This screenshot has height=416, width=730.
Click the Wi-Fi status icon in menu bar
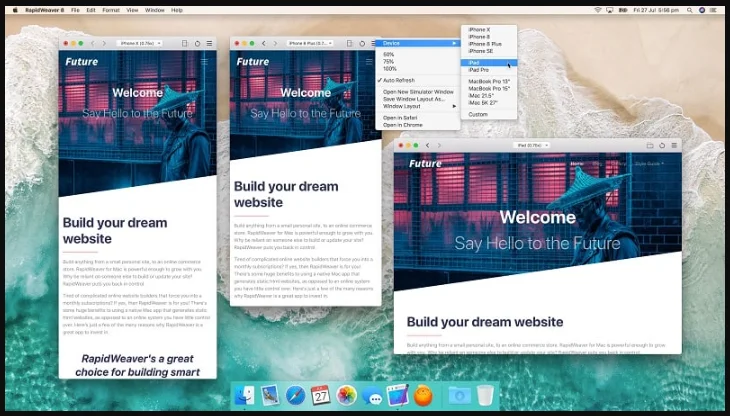coord(598,10)
